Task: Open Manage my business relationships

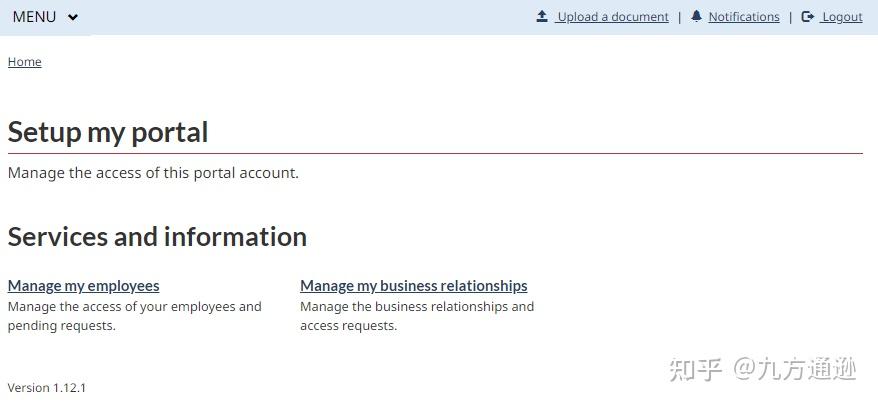Action: pos(413,286)
